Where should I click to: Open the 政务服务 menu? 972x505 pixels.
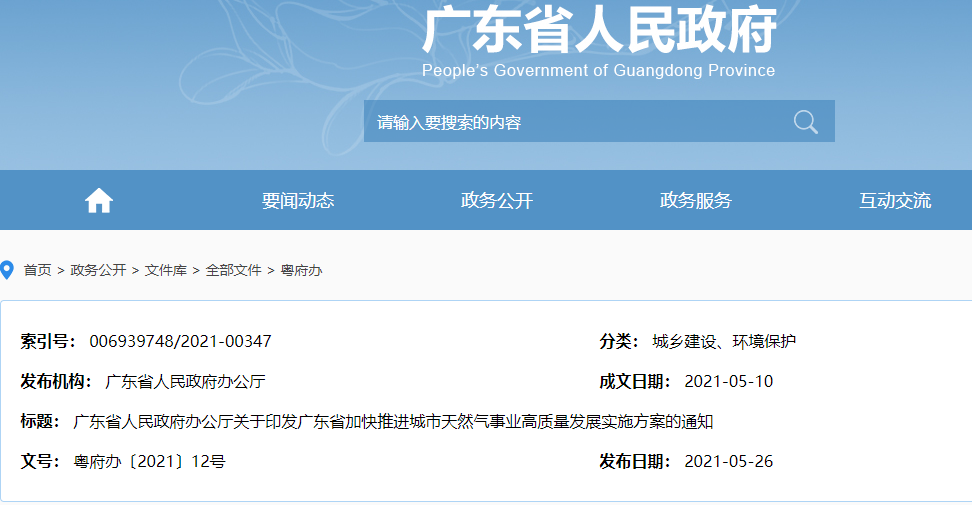tap(696, 200)
